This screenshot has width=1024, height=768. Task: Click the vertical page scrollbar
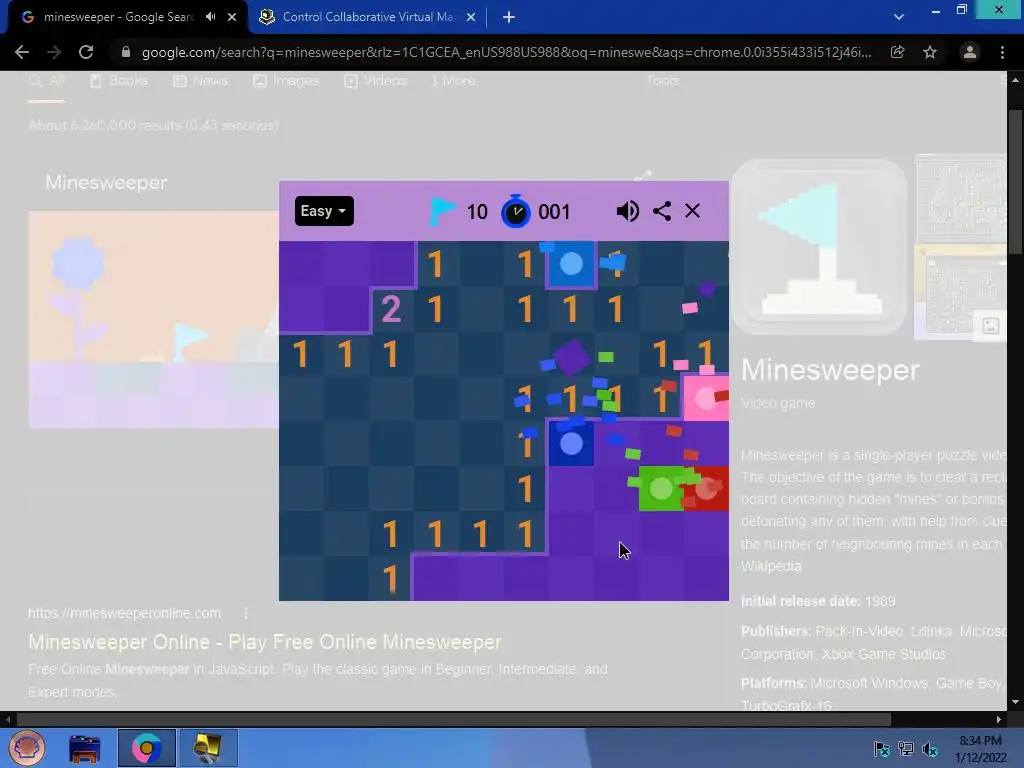click(1016, 183)
